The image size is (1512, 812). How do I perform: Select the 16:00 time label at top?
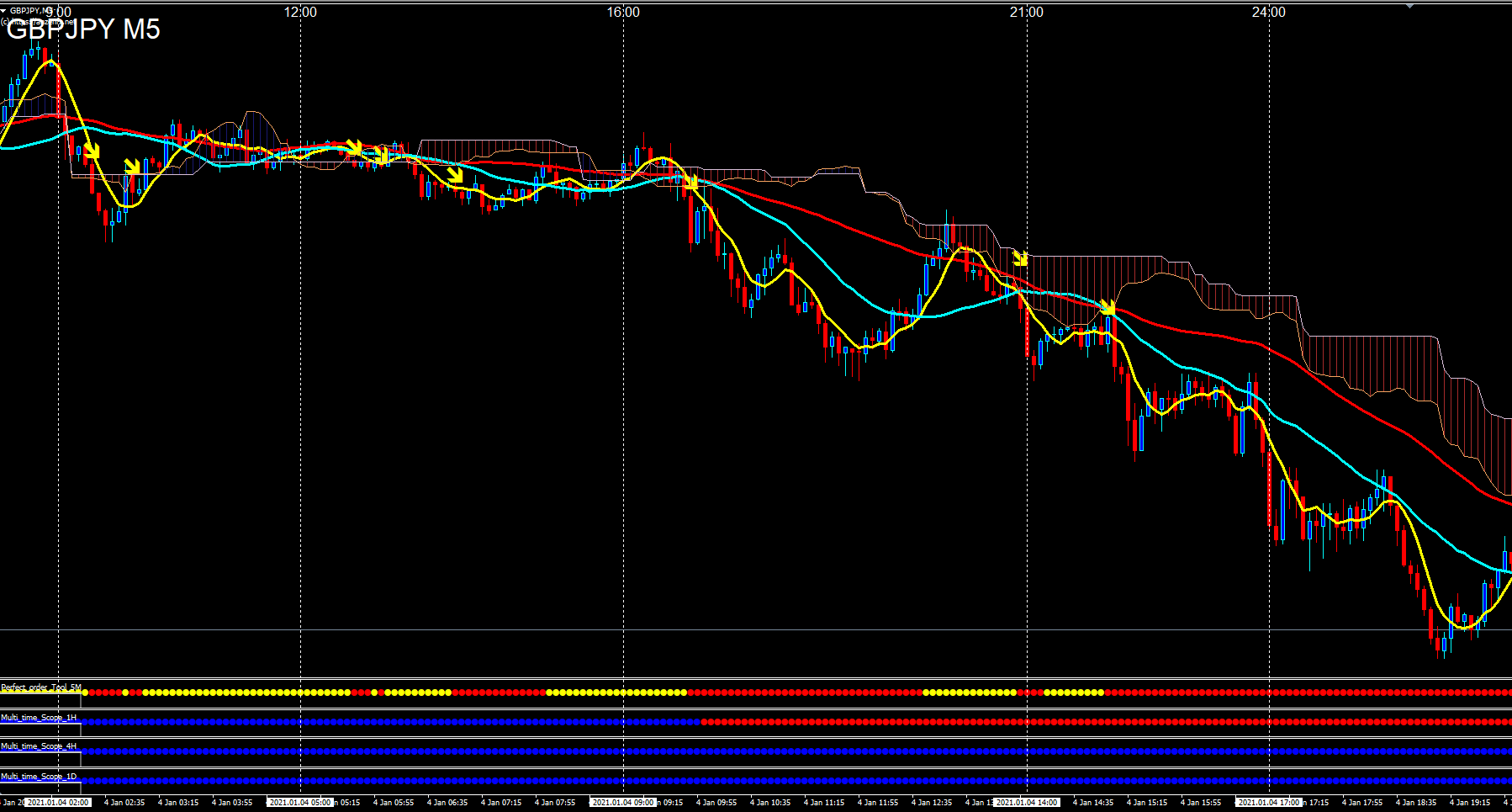pyautogui.click(x=623, y=12)
